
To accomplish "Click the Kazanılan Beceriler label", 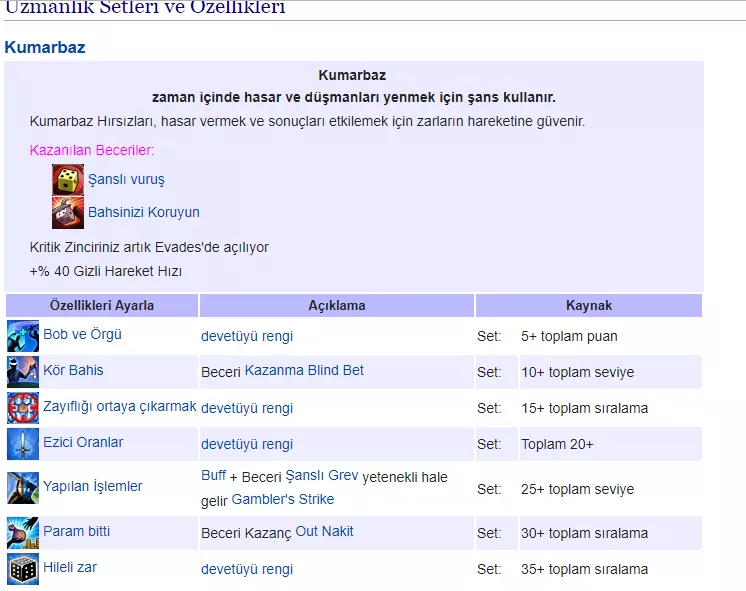I will 92,150.
